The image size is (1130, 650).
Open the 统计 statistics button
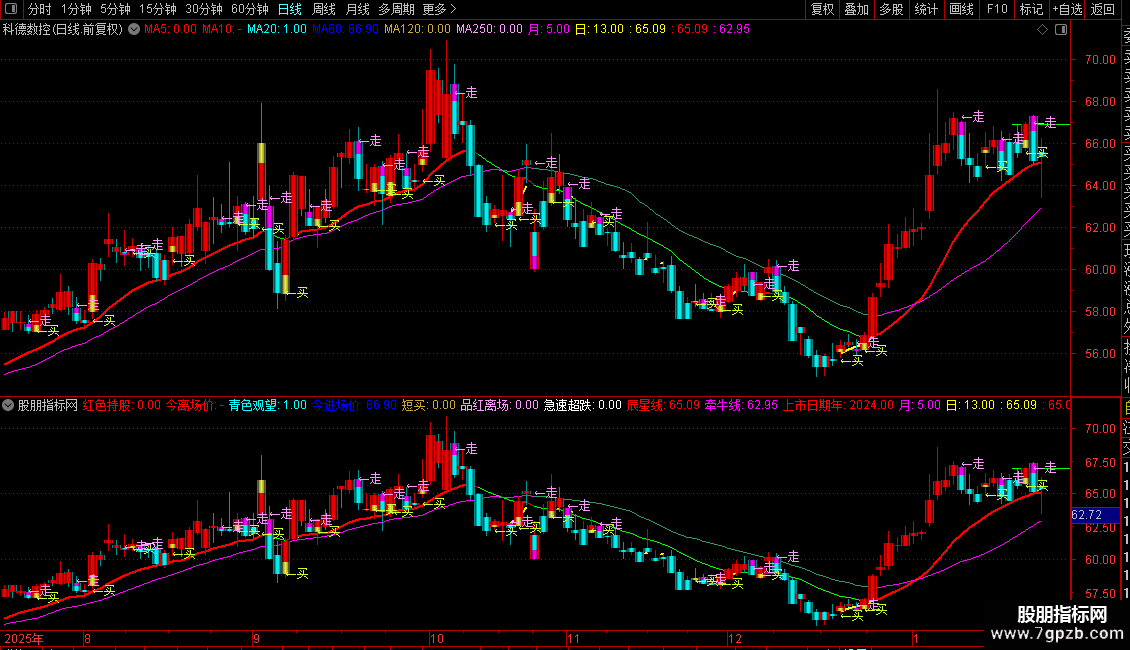click(926, 9)
